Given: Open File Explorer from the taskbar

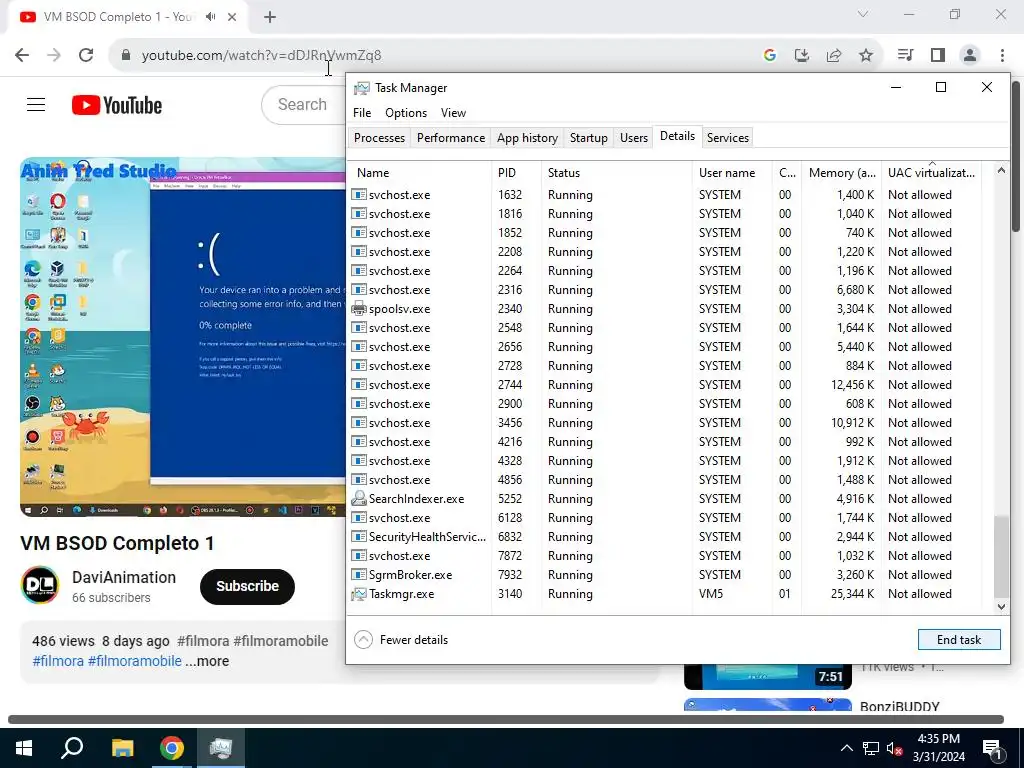Looking at the screenshot, I should coord(122,748).
